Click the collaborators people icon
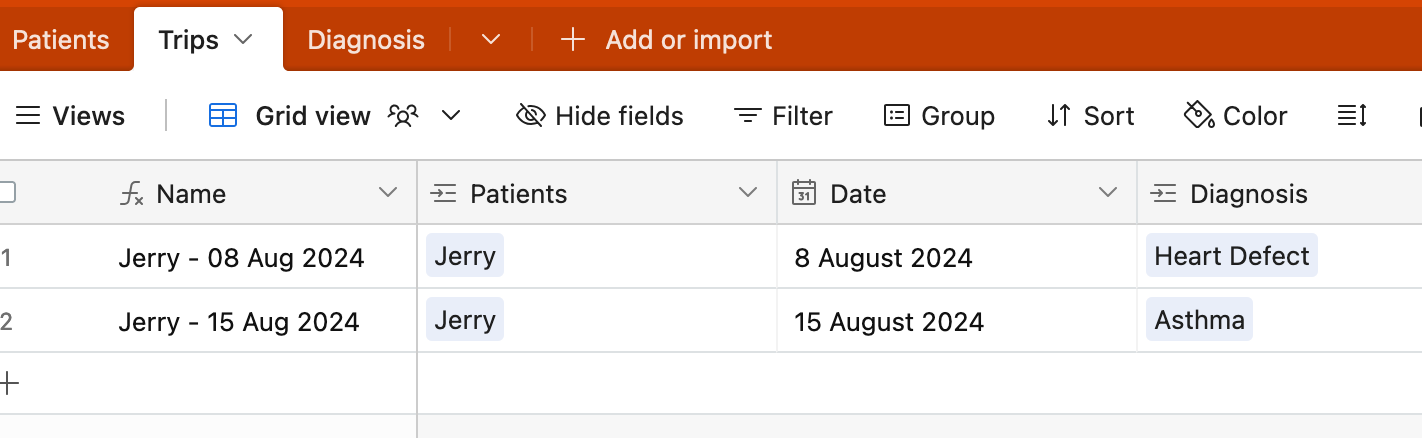1422x438 pixels. [x=402, y=117]
